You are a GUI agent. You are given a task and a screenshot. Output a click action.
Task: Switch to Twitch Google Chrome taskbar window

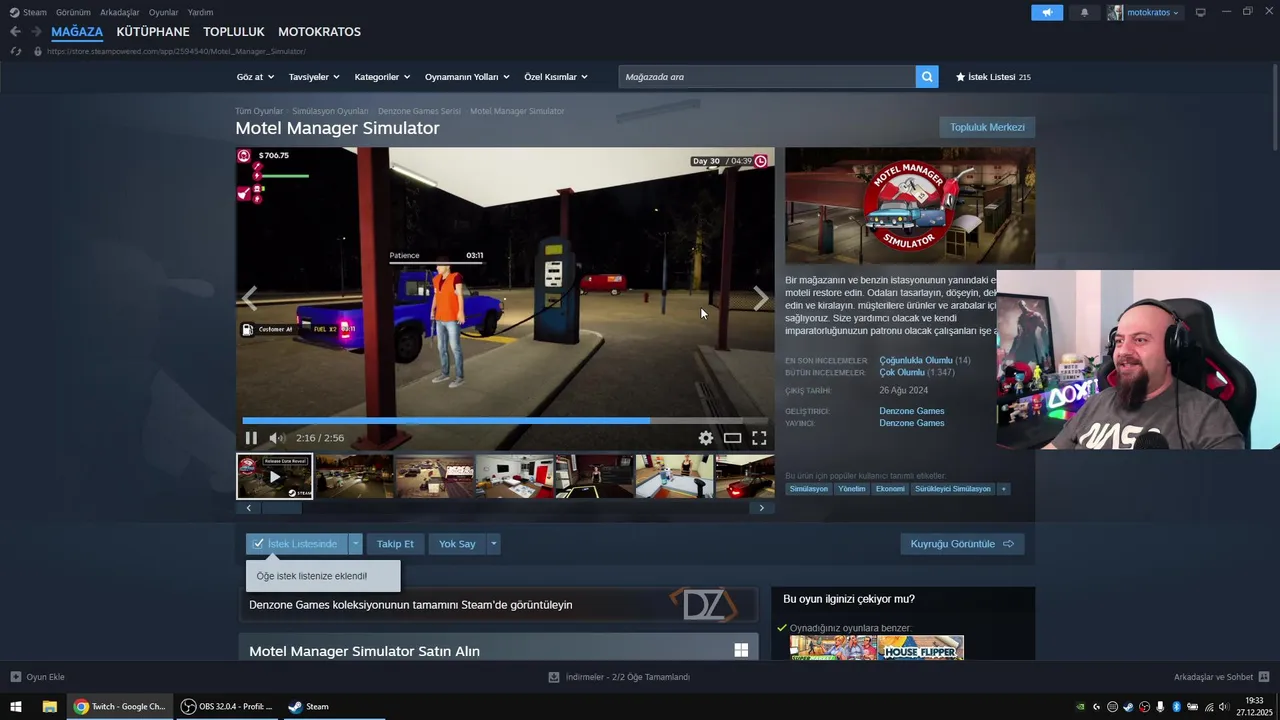pos(120,706)
